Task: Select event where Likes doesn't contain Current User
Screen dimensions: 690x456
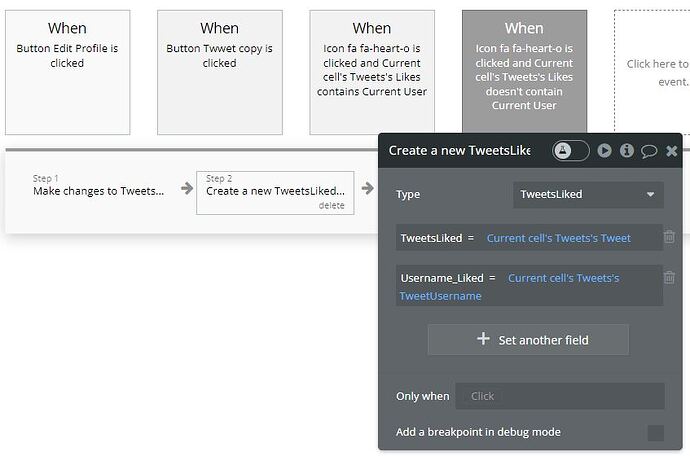Action: 524,72
